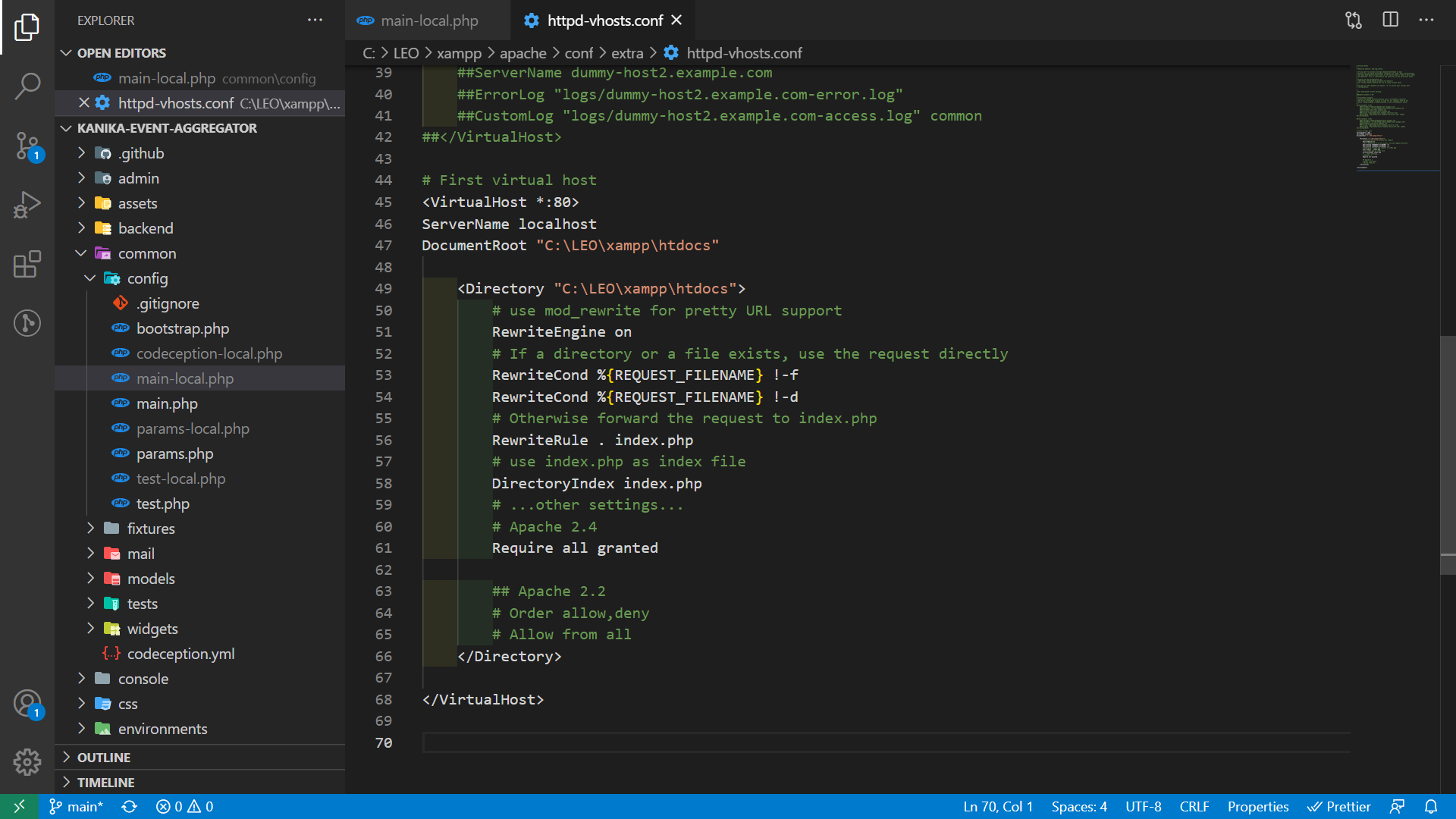Open remote window indicator in status bar
1456x819 pixels.
click(20, 806)
